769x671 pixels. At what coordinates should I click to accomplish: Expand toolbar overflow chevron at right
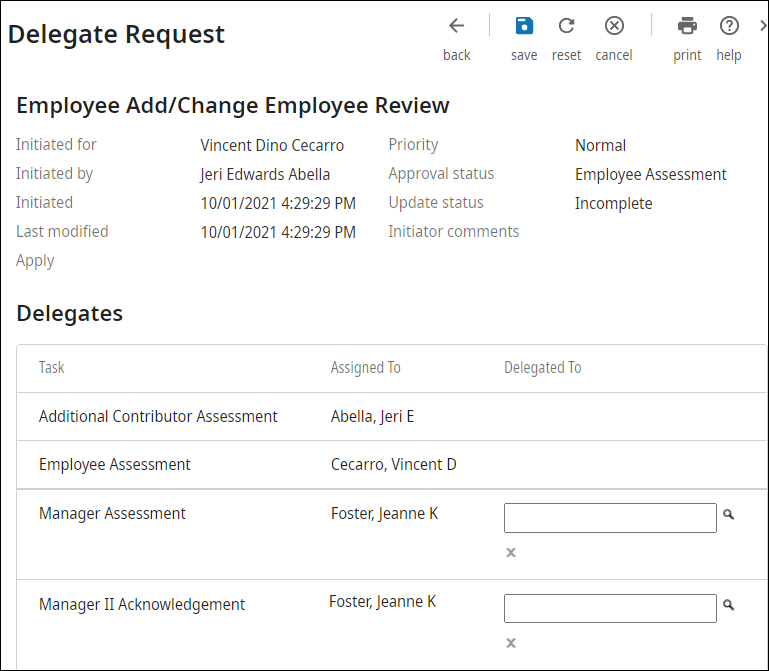763,26
